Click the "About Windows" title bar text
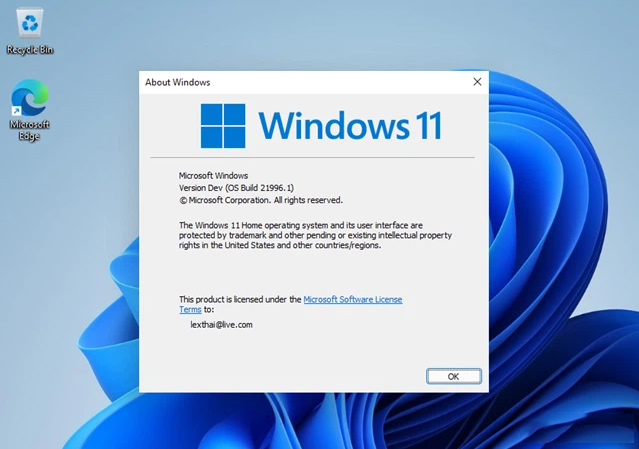 tap(178, 82)
